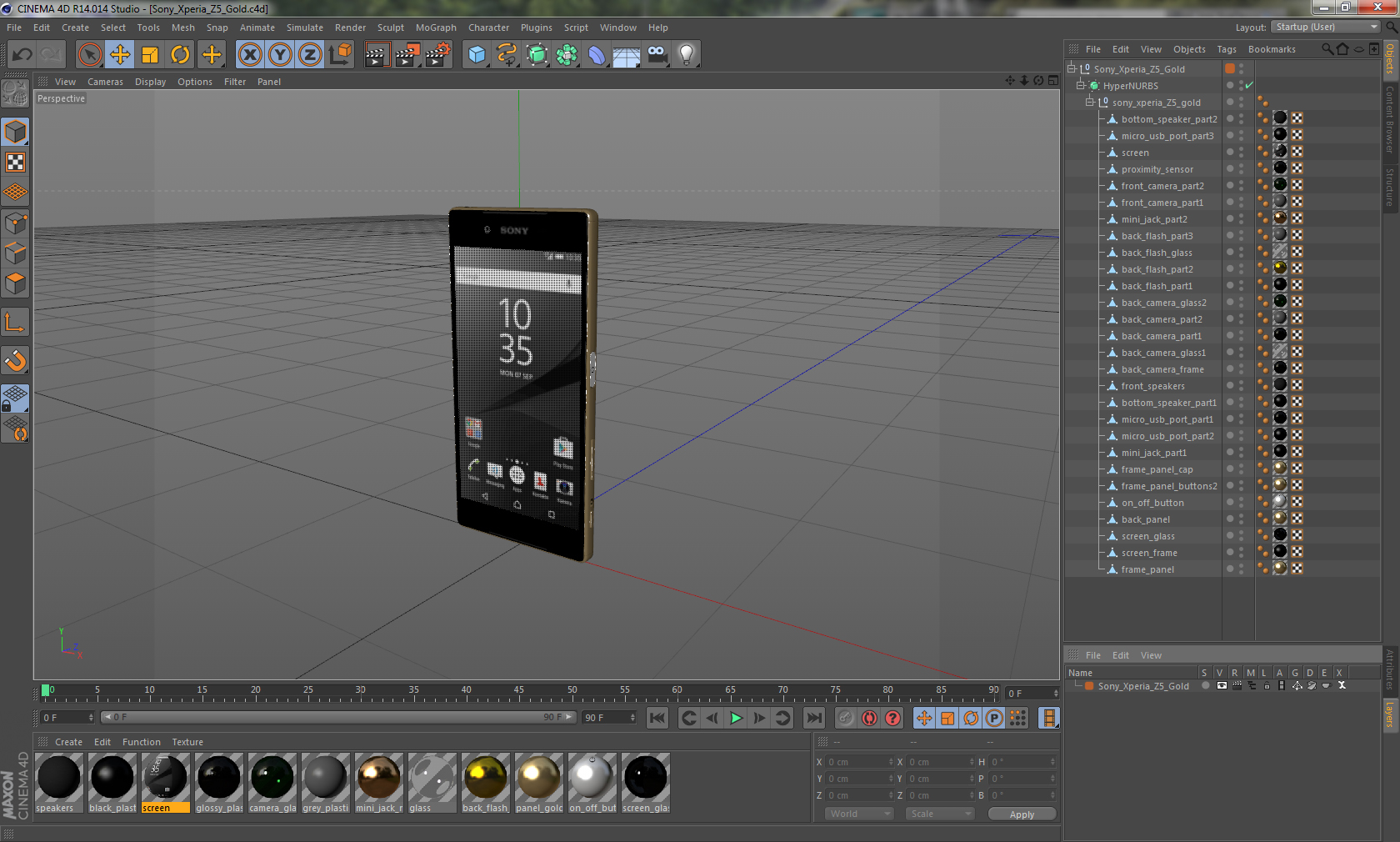
Task: Play the animation forward
Action: click(x=736, y=718)
